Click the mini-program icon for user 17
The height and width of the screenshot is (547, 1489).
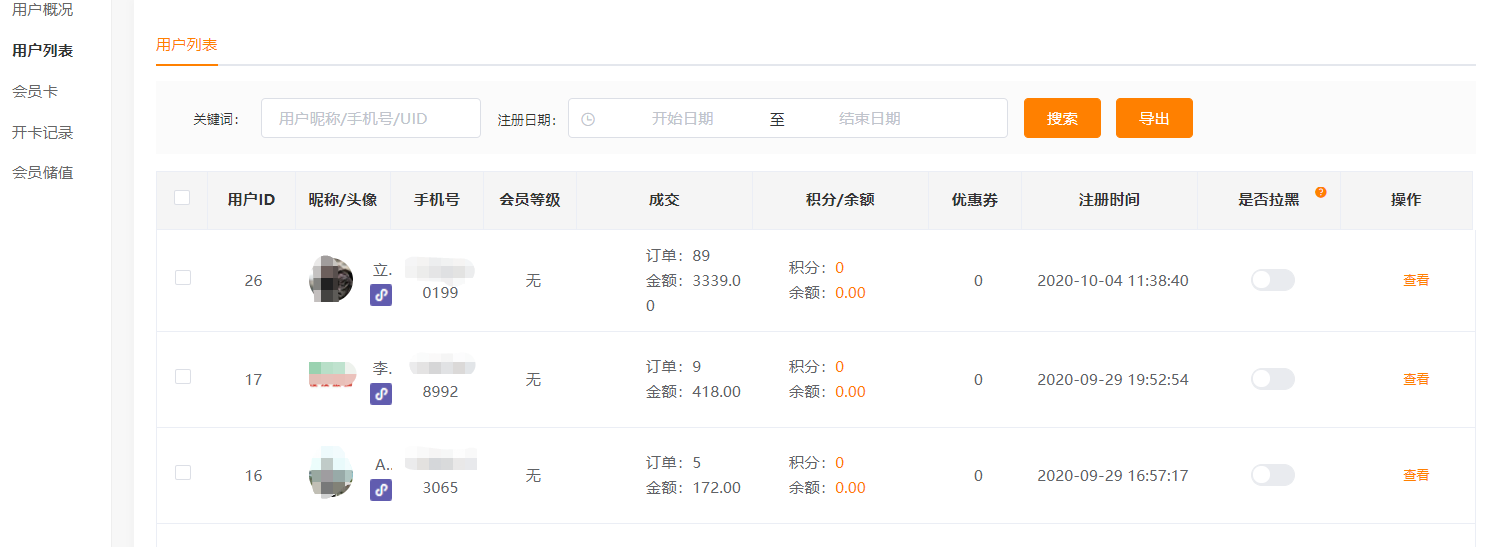[381, 394]
